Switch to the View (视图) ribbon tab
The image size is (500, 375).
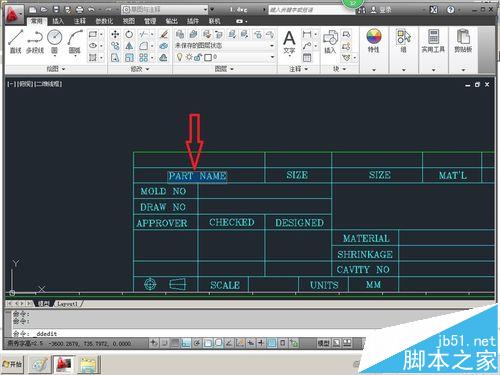click(x=128, y=21)
